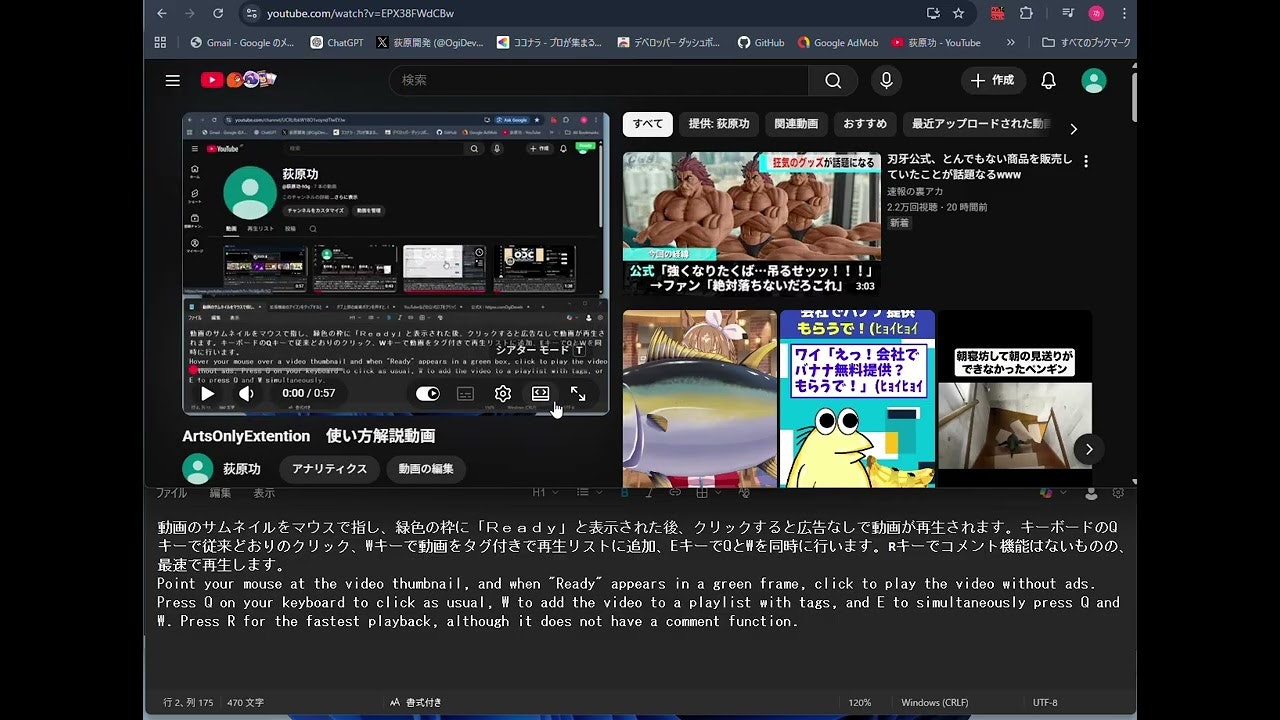1280x720 pixels.
Task: Expand the table insert dropdown
Action: [x=717, y=492]
